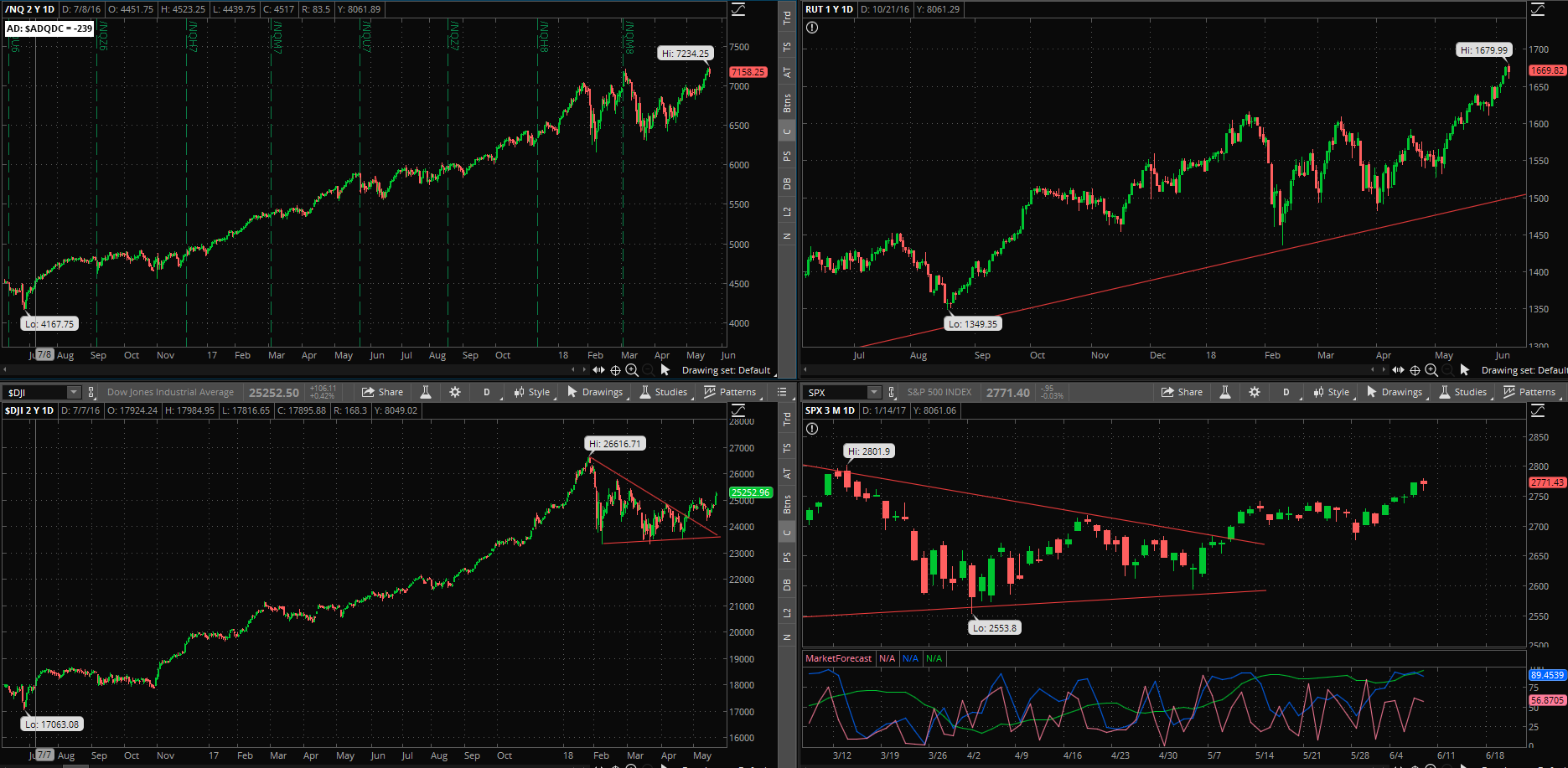The image size is (1568, 768).
Task: Open Studies in SPX chart toolbar
Action: [1463, 392]
